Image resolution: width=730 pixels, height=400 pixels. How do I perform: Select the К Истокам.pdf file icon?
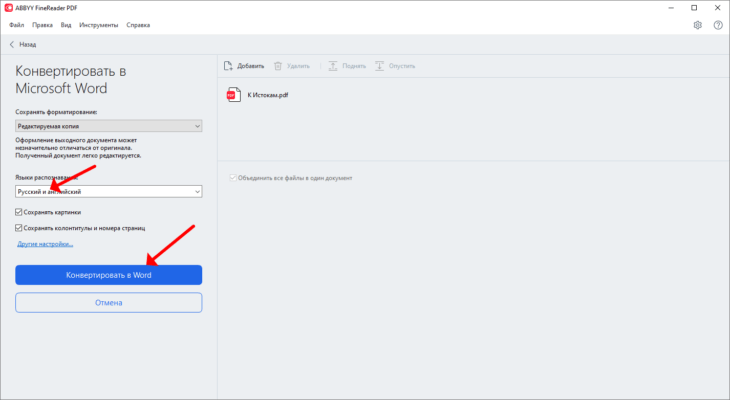coord(234,95)
